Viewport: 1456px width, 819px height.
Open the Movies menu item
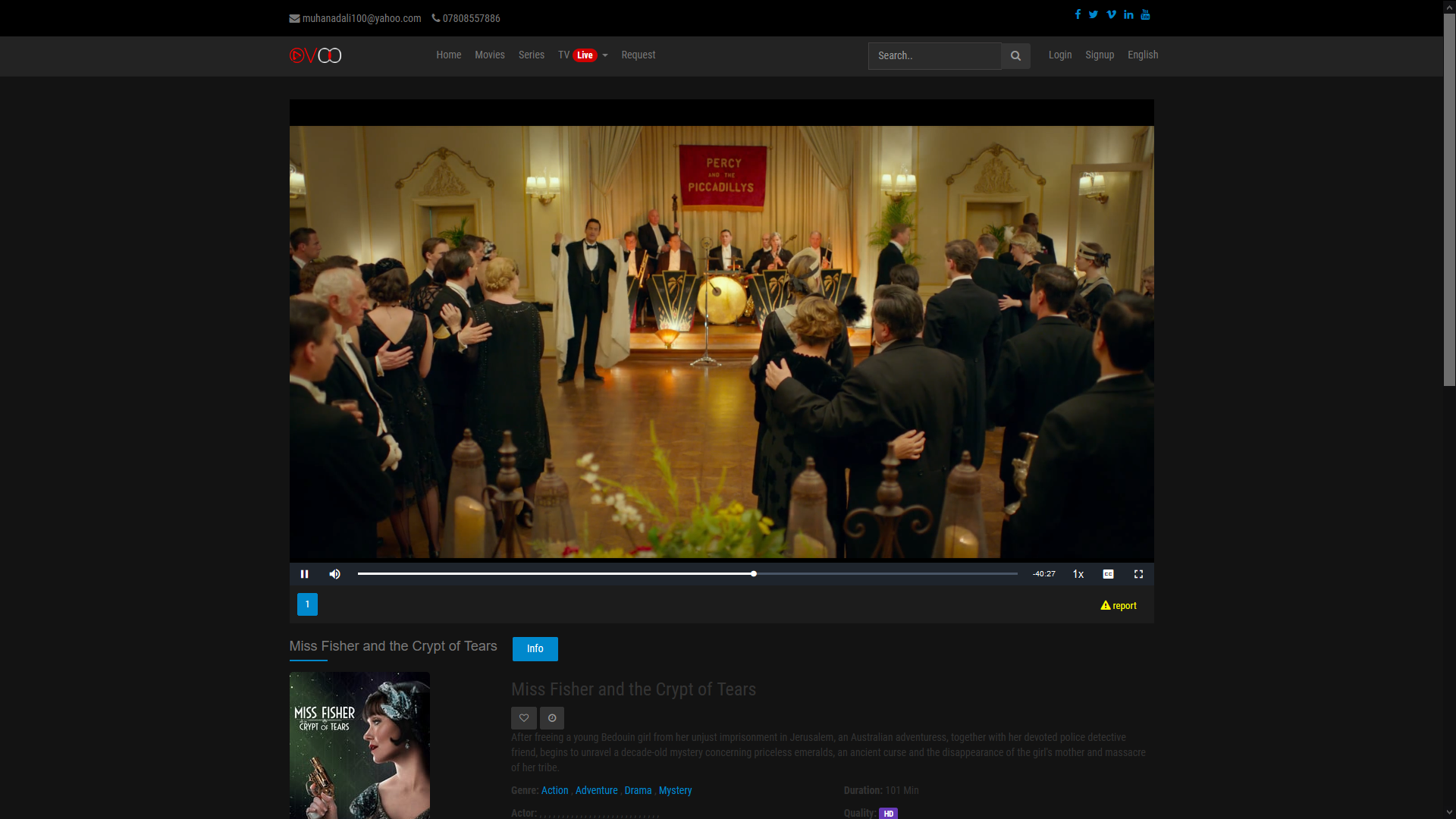489,55
